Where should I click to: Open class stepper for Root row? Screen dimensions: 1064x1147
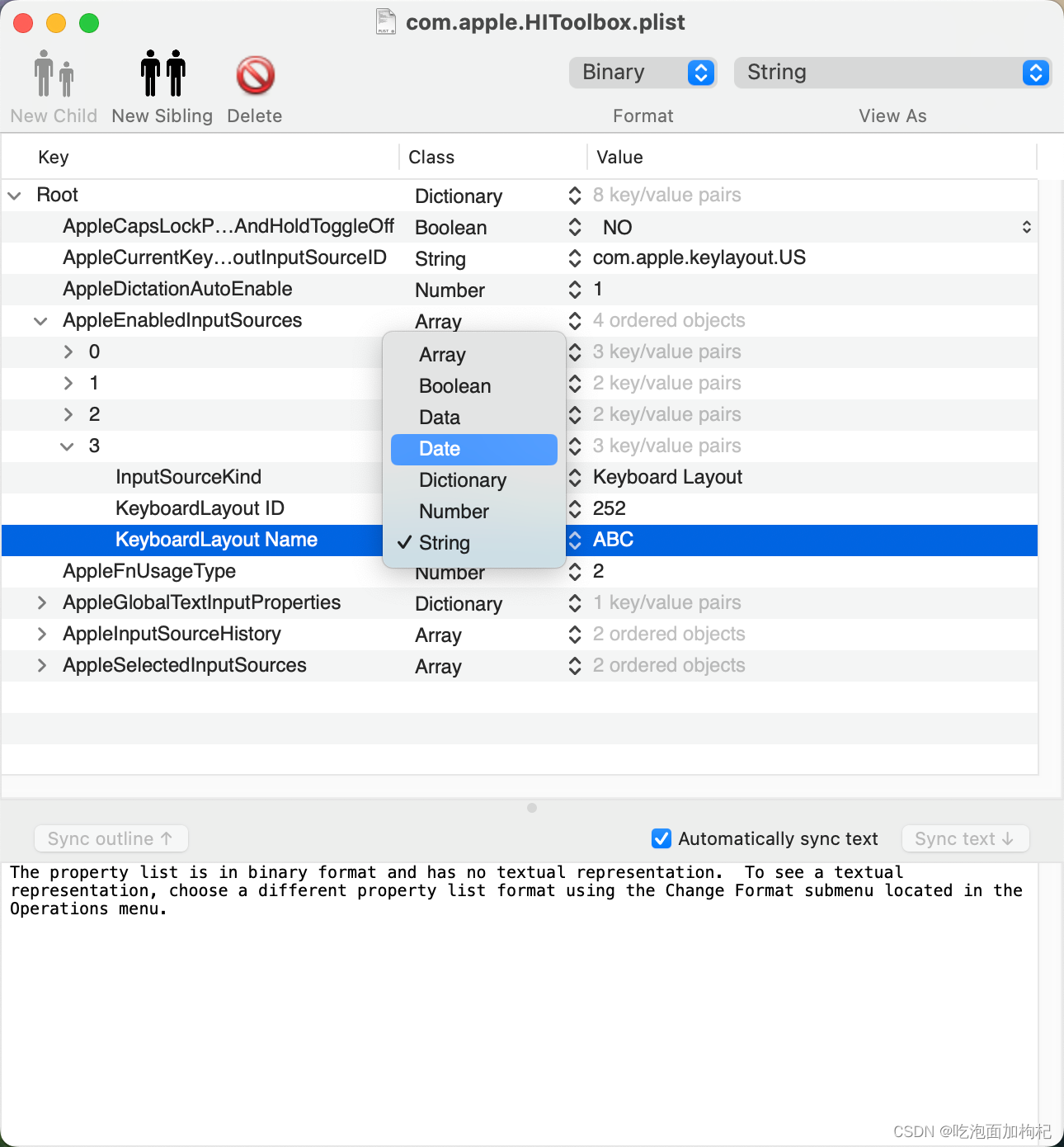tap(575, 196)
